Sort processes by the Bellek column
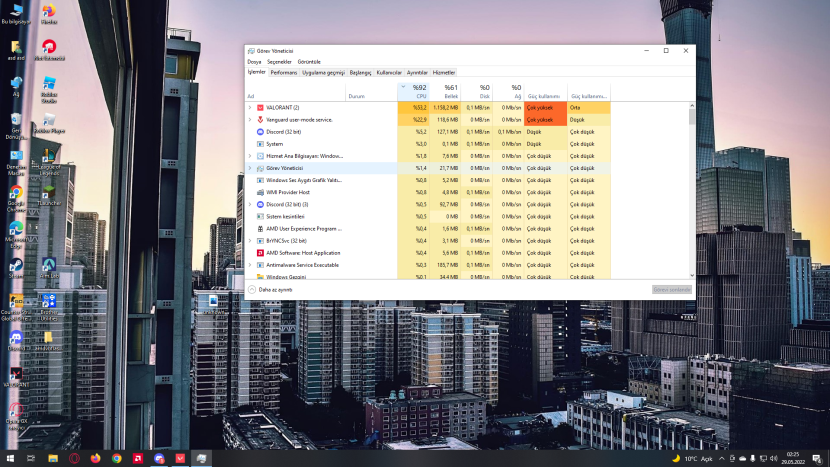This screenshot has height=467, width=830. (445, 92)
